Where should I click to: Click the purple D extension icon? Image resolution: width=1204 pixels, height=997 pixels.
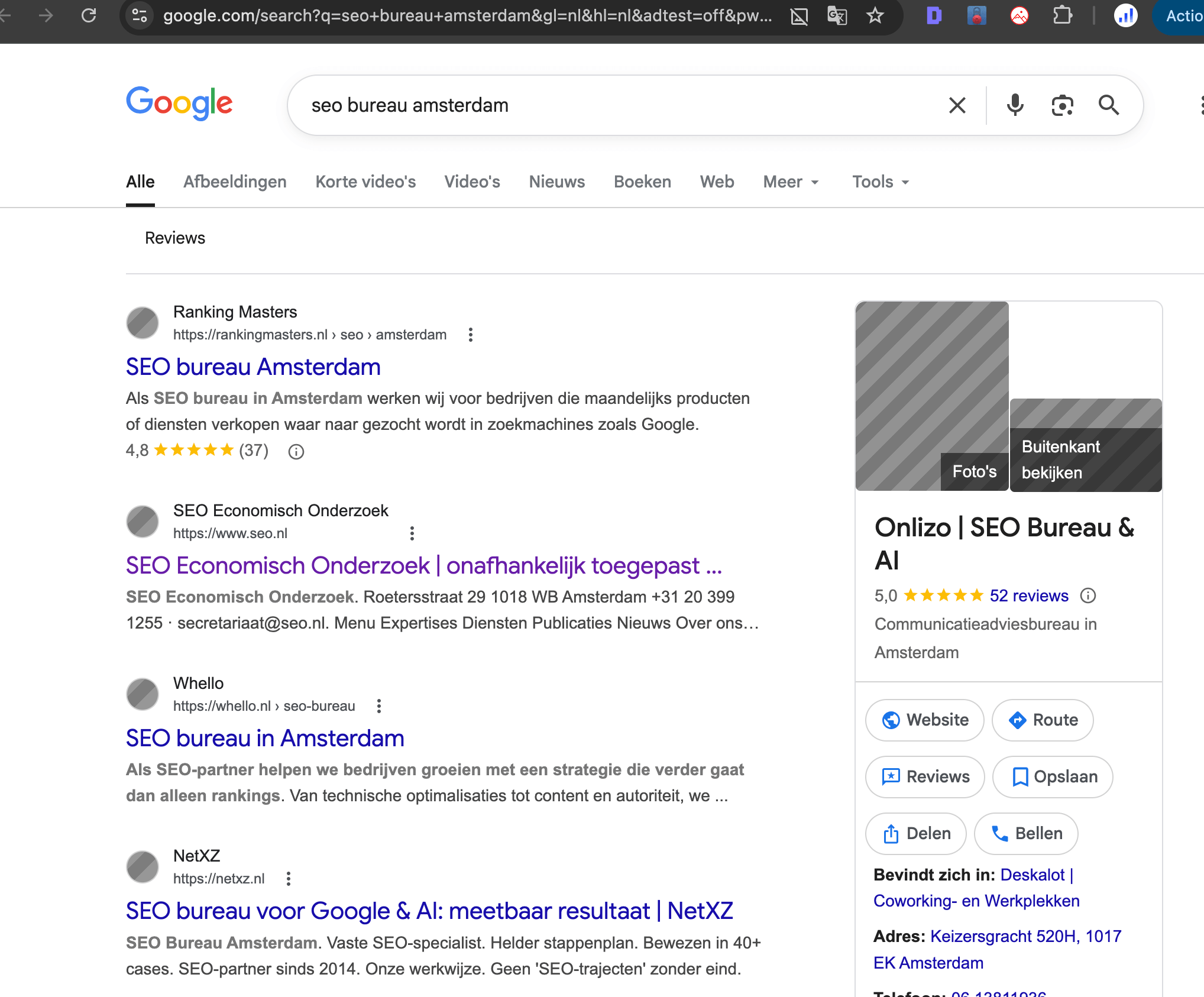[x=934, y=15]
